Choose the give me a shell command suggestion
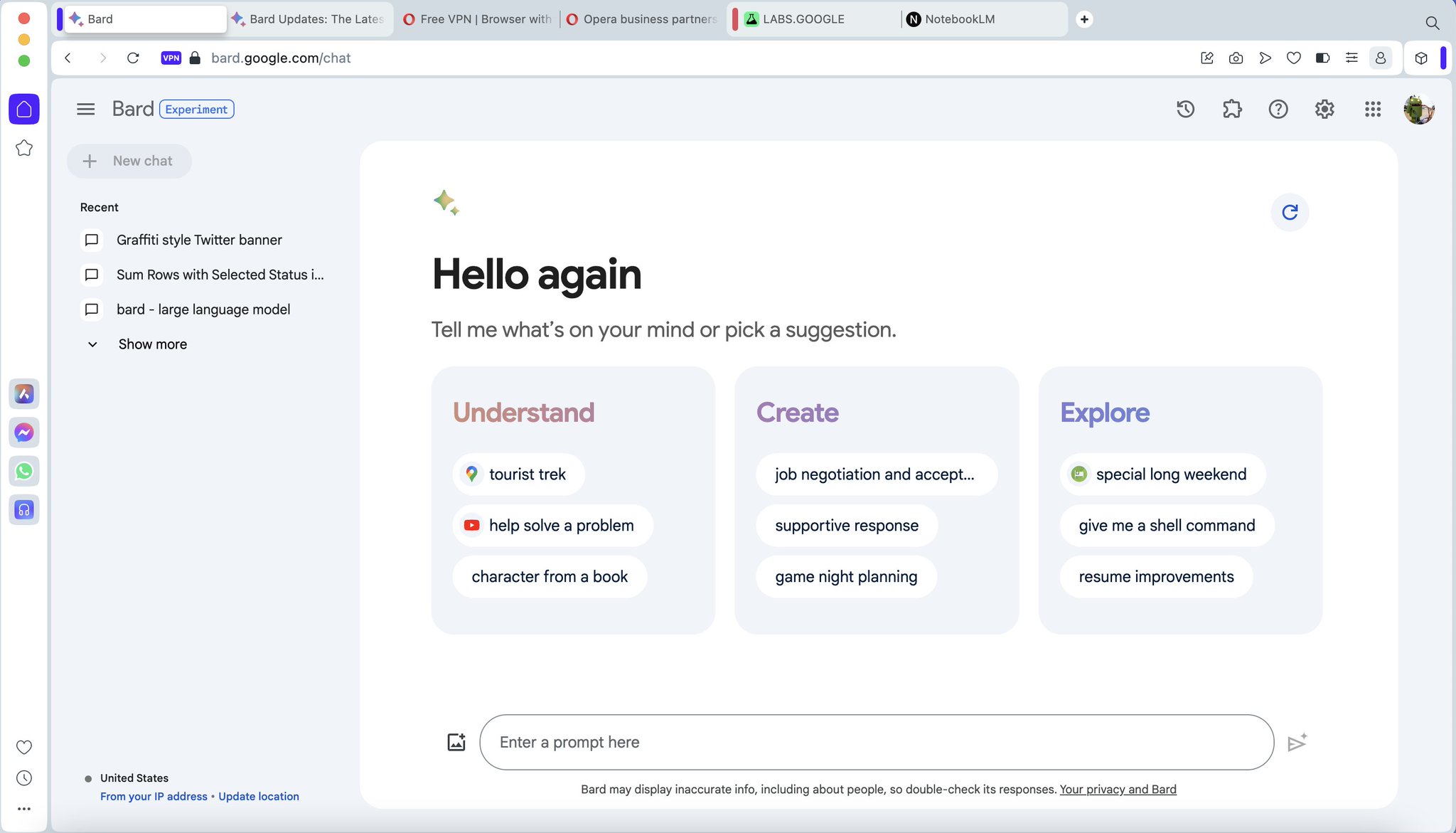 [1167, 526]
